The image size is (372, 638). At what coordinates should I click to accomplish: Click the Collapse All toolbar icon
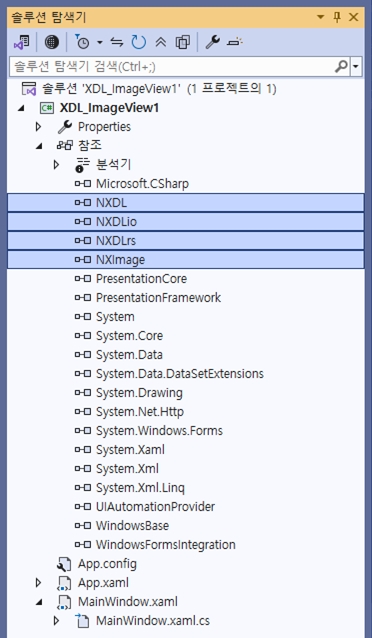(x=161, y=42)
